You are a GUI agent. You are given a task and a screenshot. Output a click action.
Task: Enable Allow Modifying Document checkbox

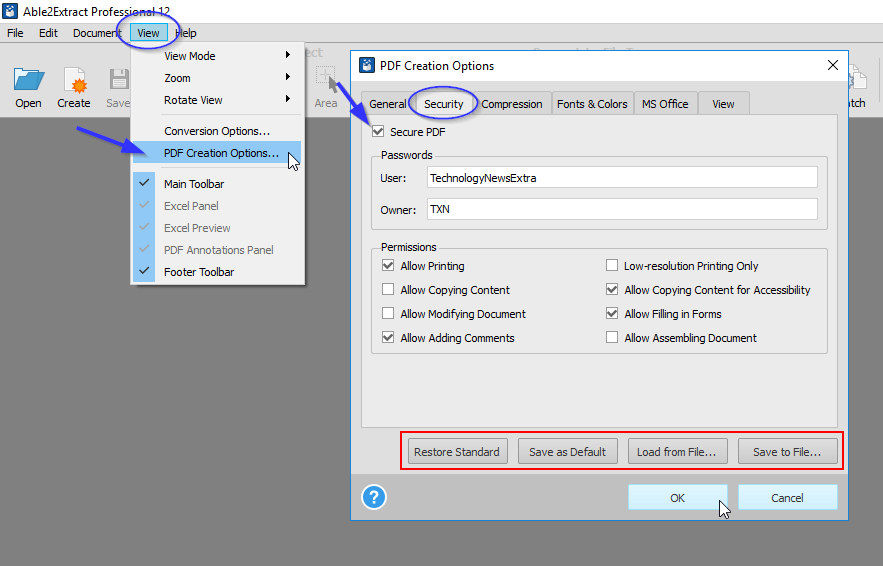(x=388, y=314)
